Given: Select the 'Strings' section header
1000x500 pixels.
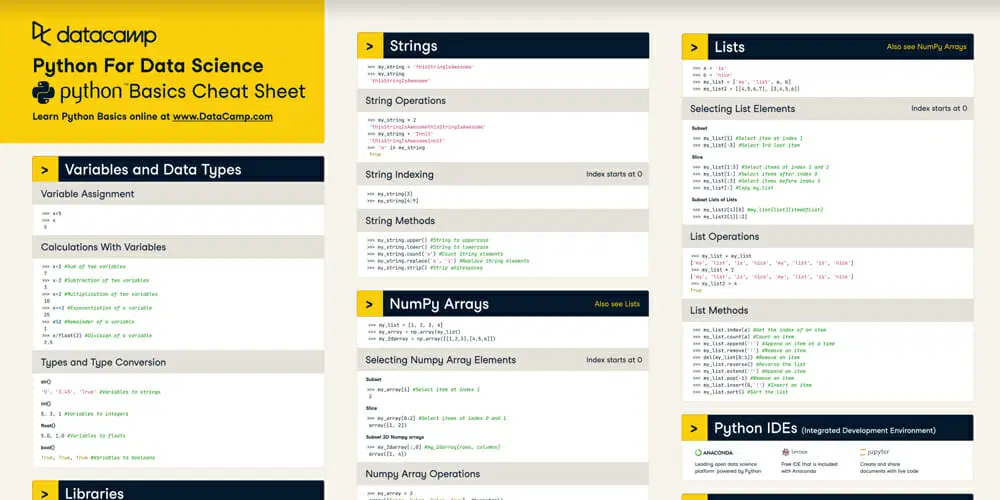Looking at the screenshot, I should (x=413, y=46).
